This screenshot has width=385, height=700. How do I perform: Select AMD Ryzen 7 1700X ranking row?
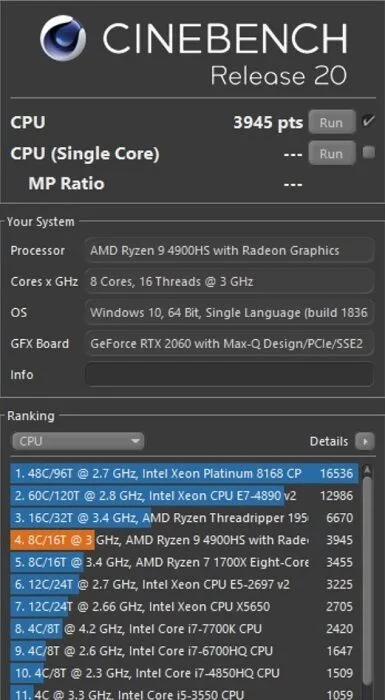click(x=184, y=562)
